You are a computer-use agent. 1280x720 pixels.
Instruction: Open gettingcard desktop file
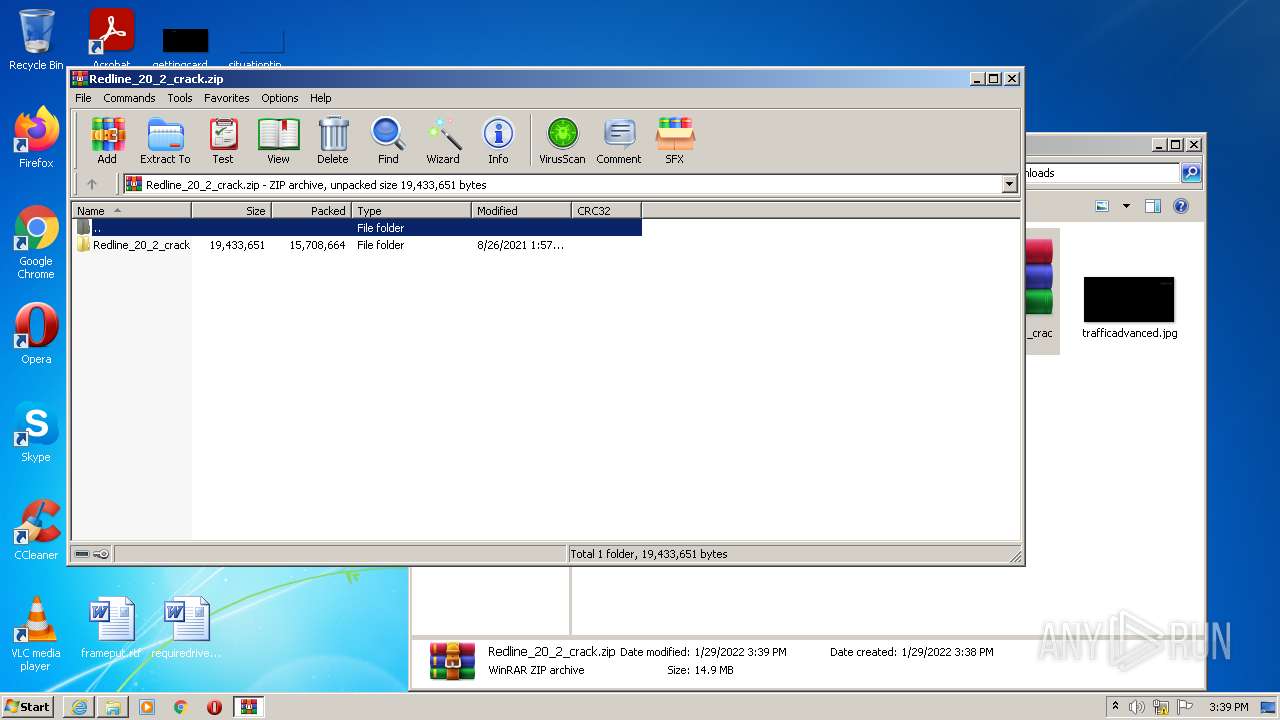pos(185,46)
